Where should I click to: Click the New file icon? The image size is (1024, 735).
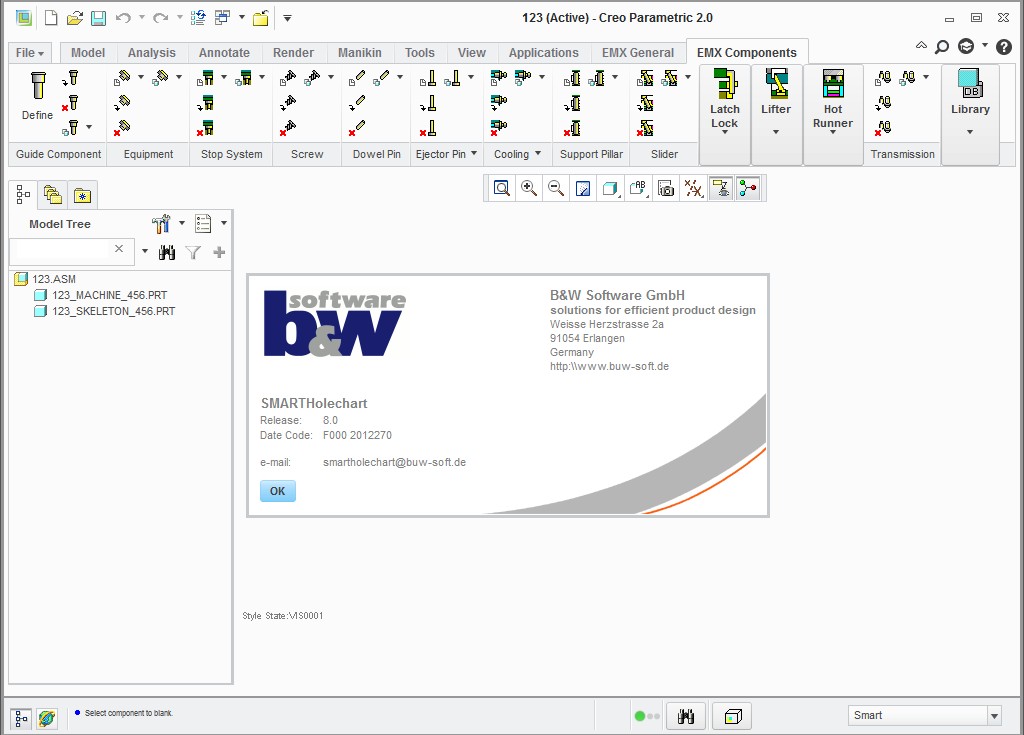tap(51, 18)
